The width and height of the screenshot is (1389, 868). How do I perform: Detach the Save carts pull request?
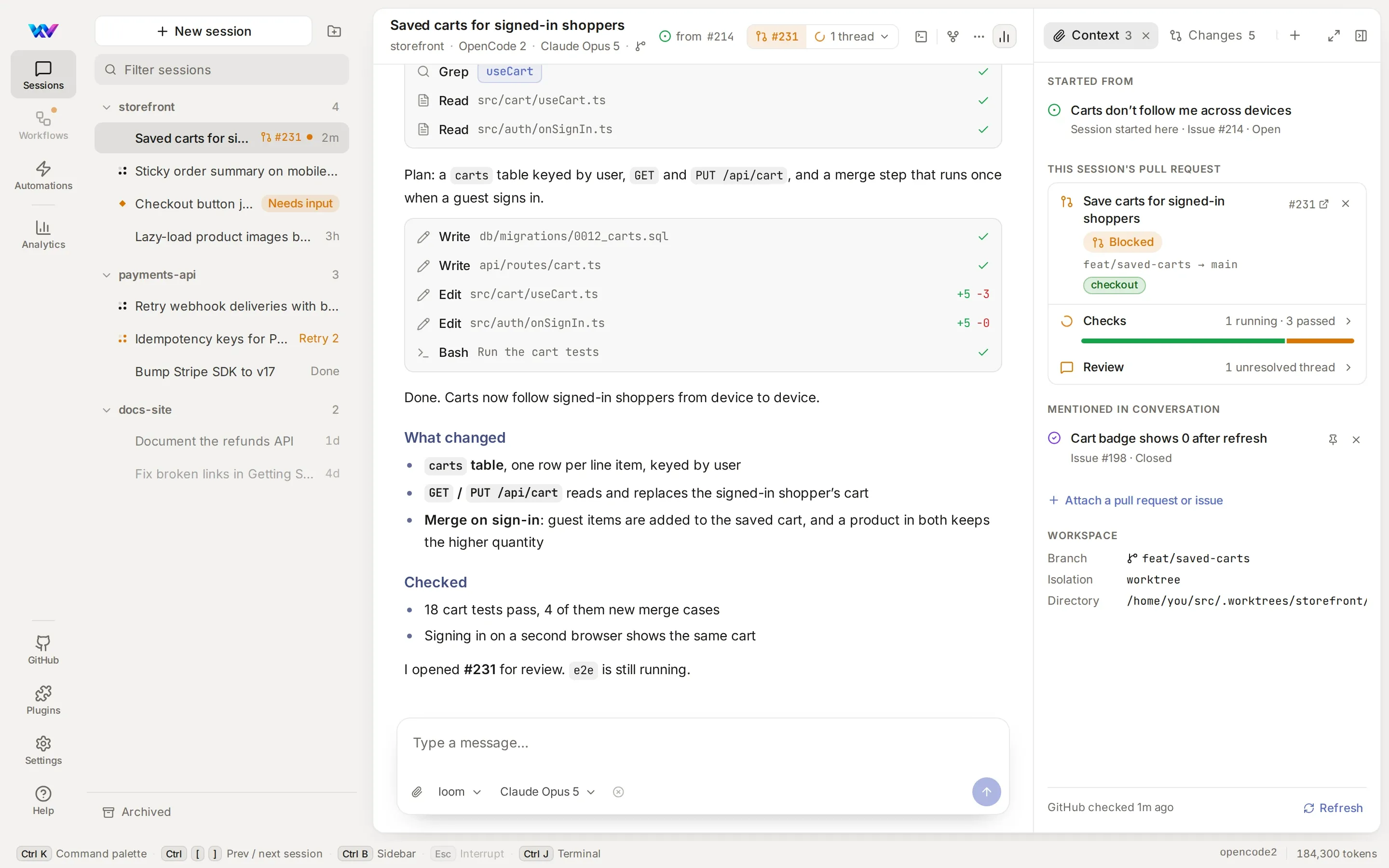point(1346,204)
